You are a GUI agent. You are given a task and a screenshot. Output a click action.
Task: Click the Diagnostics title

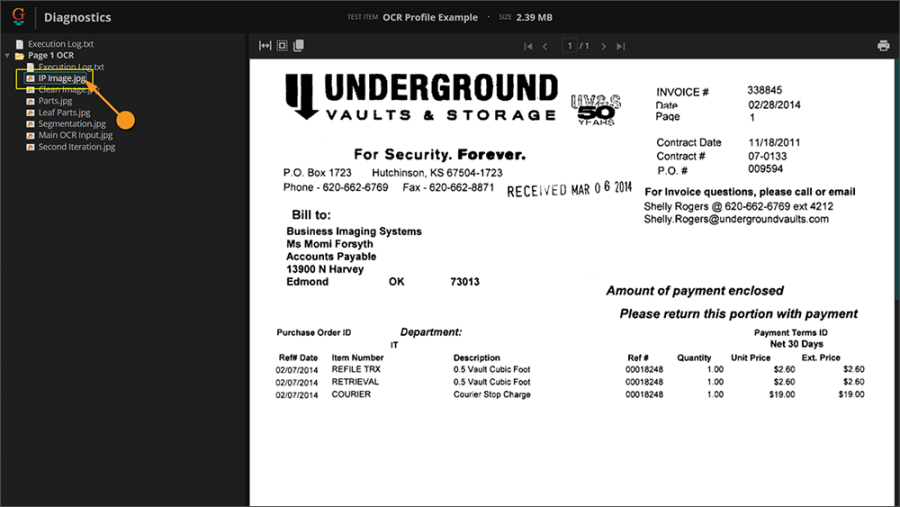(77, 17)
